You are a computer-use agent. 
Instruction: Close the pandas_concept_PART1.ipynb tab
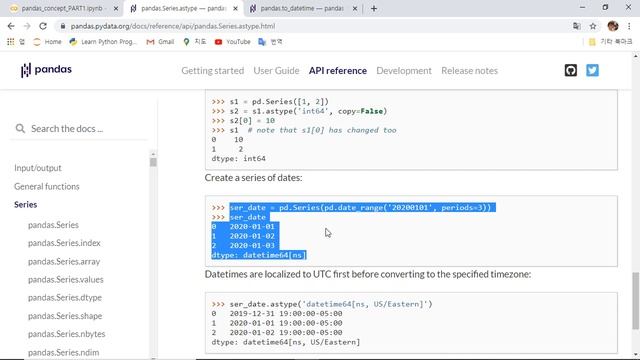116,9
